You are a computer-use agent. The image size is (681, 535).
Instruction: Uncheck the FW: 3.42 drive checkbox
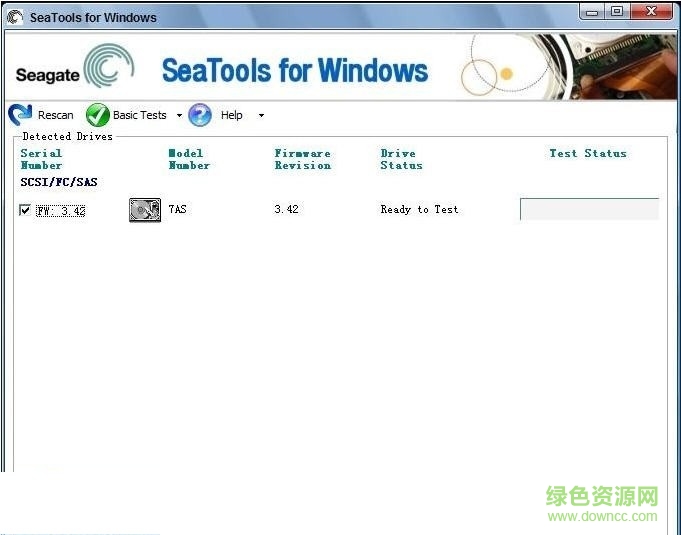point(25,210)
